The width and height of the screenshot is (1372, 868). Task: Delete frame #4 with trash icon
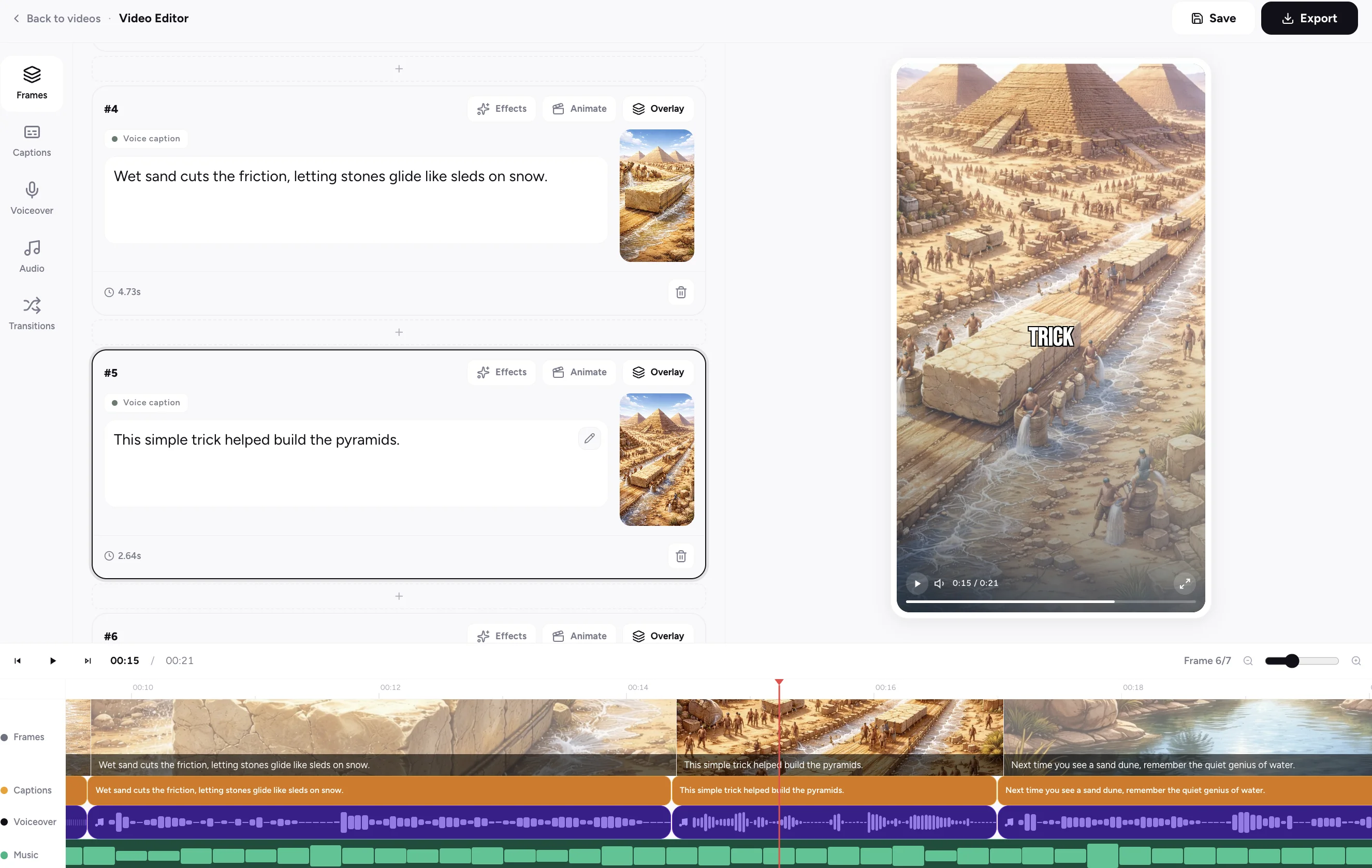click(x=681, y=292)
